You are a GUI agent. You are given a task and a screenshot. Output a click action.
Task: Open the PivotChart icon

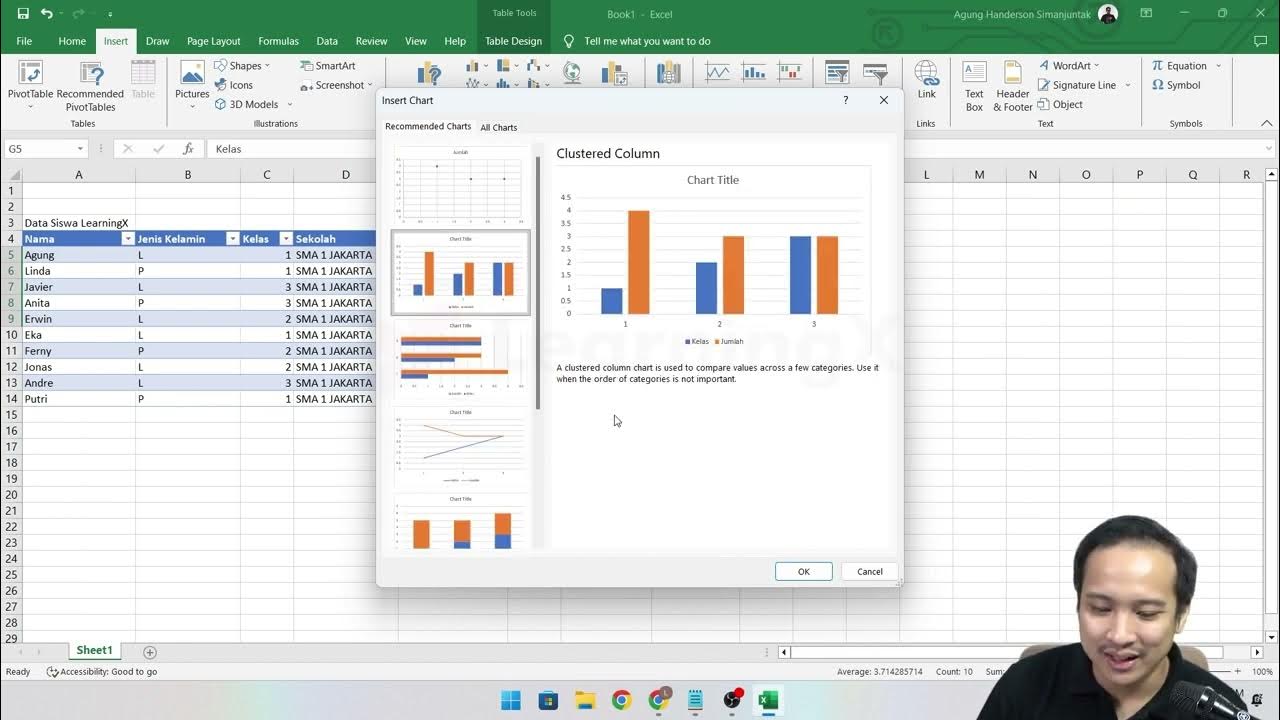[x=614, y=73]
